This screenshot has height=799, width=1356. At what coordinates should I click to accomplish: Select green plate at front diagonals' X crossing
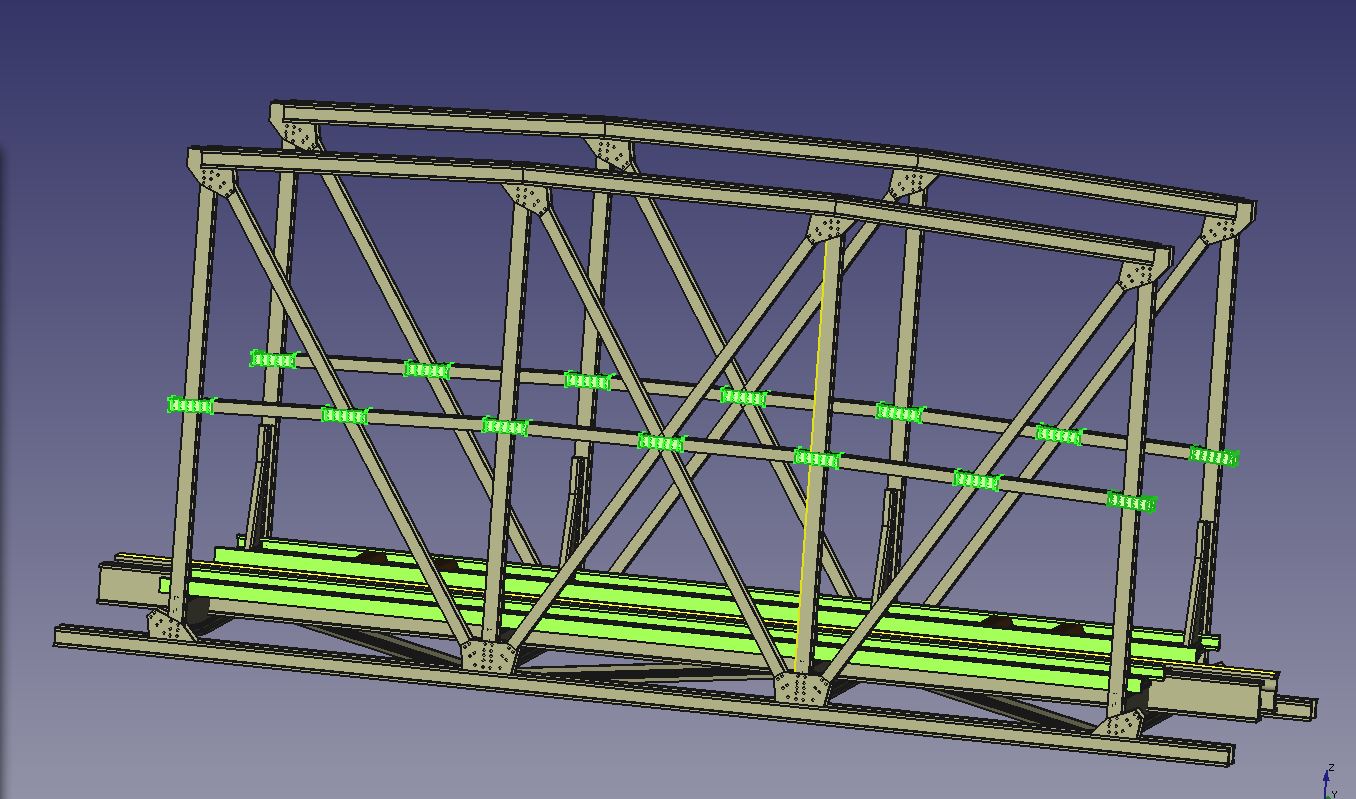(661, 442)
